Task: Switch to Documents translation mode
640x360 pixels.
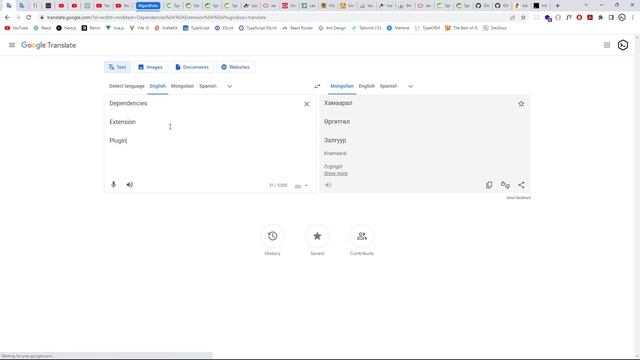Action: (x=192, y=67)
